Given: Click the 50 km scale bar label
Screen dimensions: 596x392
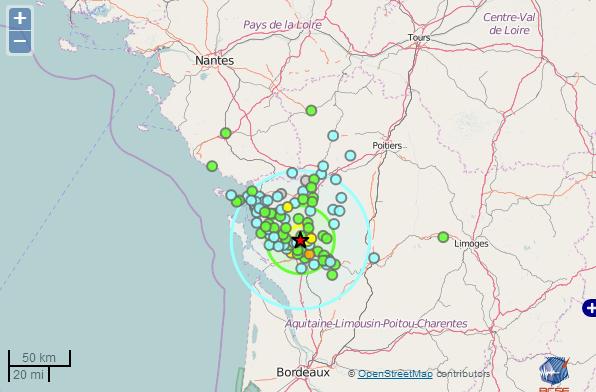Looking at the screenshot, I should [39, 358].
